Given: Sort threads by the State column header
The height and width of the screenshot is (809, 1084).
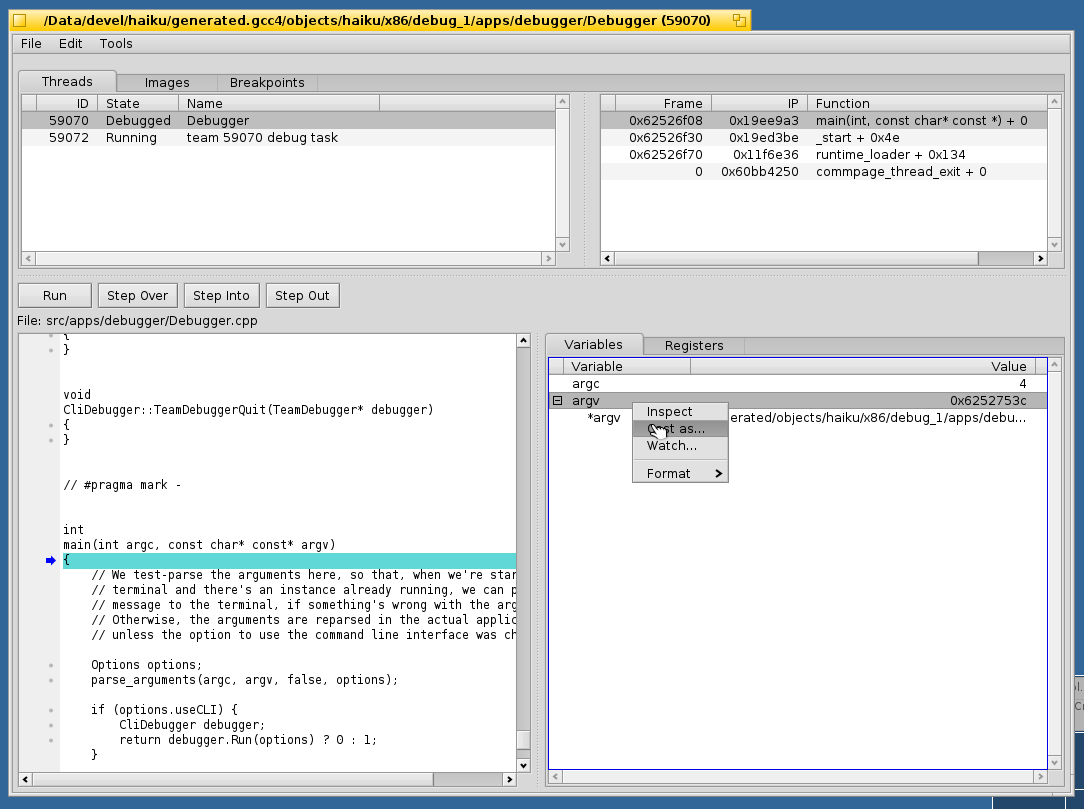Looking at the screenshot, I should click(x=138, y=104).
